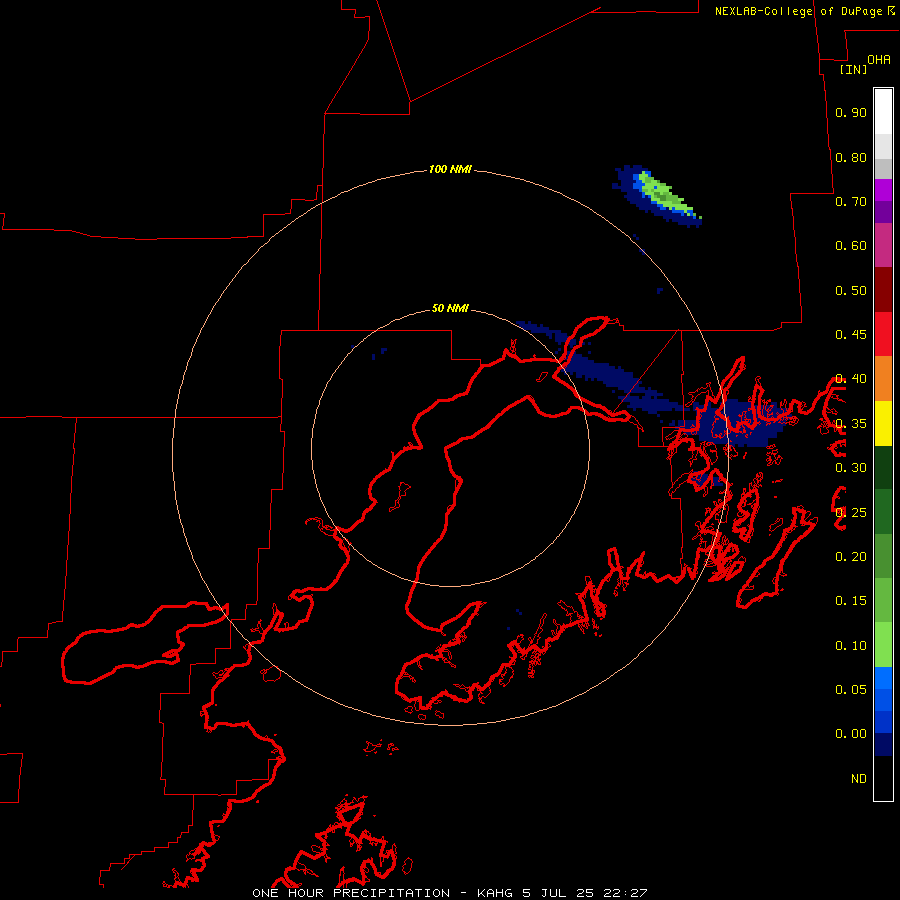The image size is (900, 900).
Task: Pick the black ND legend swatch
Action: (883, 778)
